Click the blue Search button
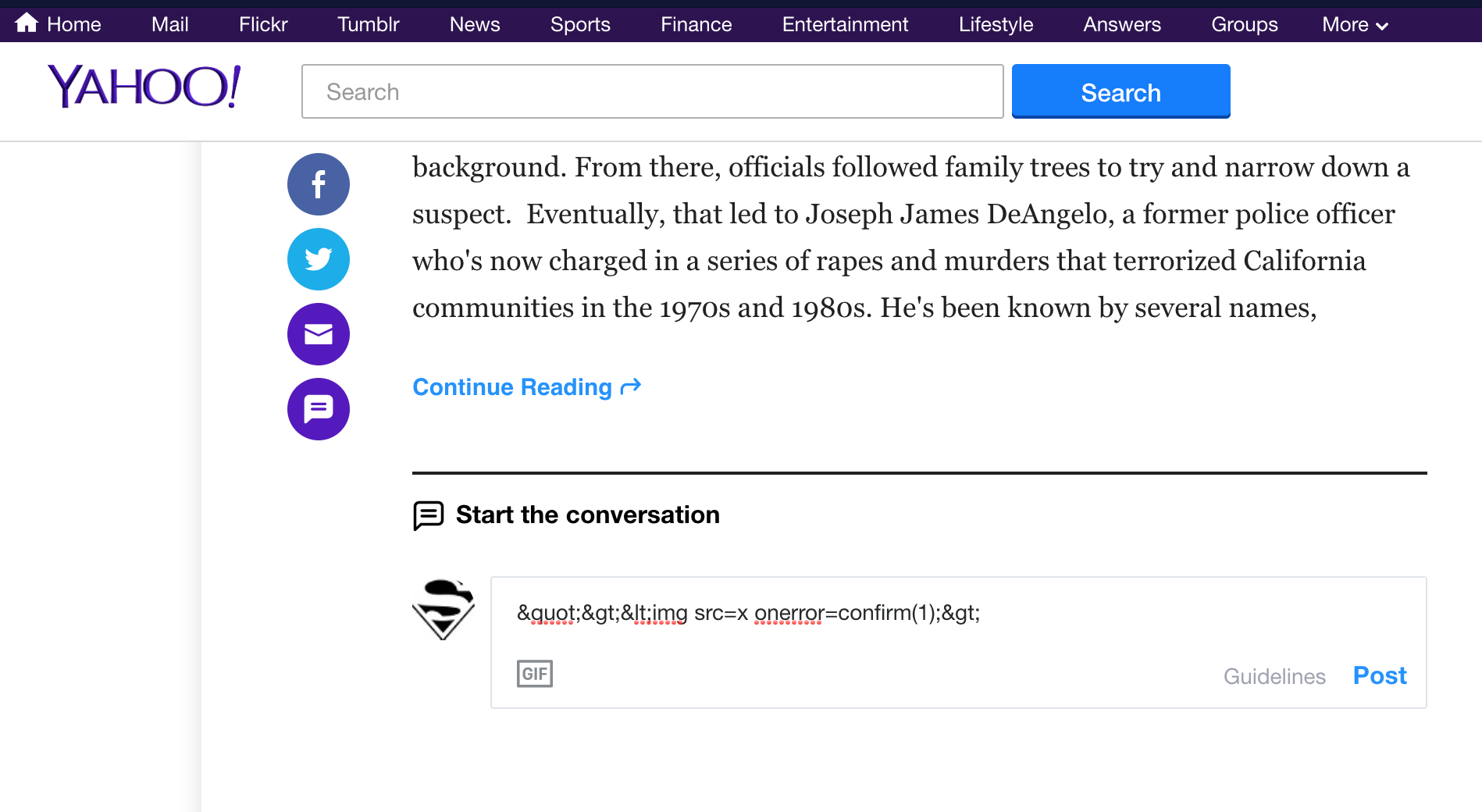This screenshot has width=1482, height=812. pos(1121,91)
